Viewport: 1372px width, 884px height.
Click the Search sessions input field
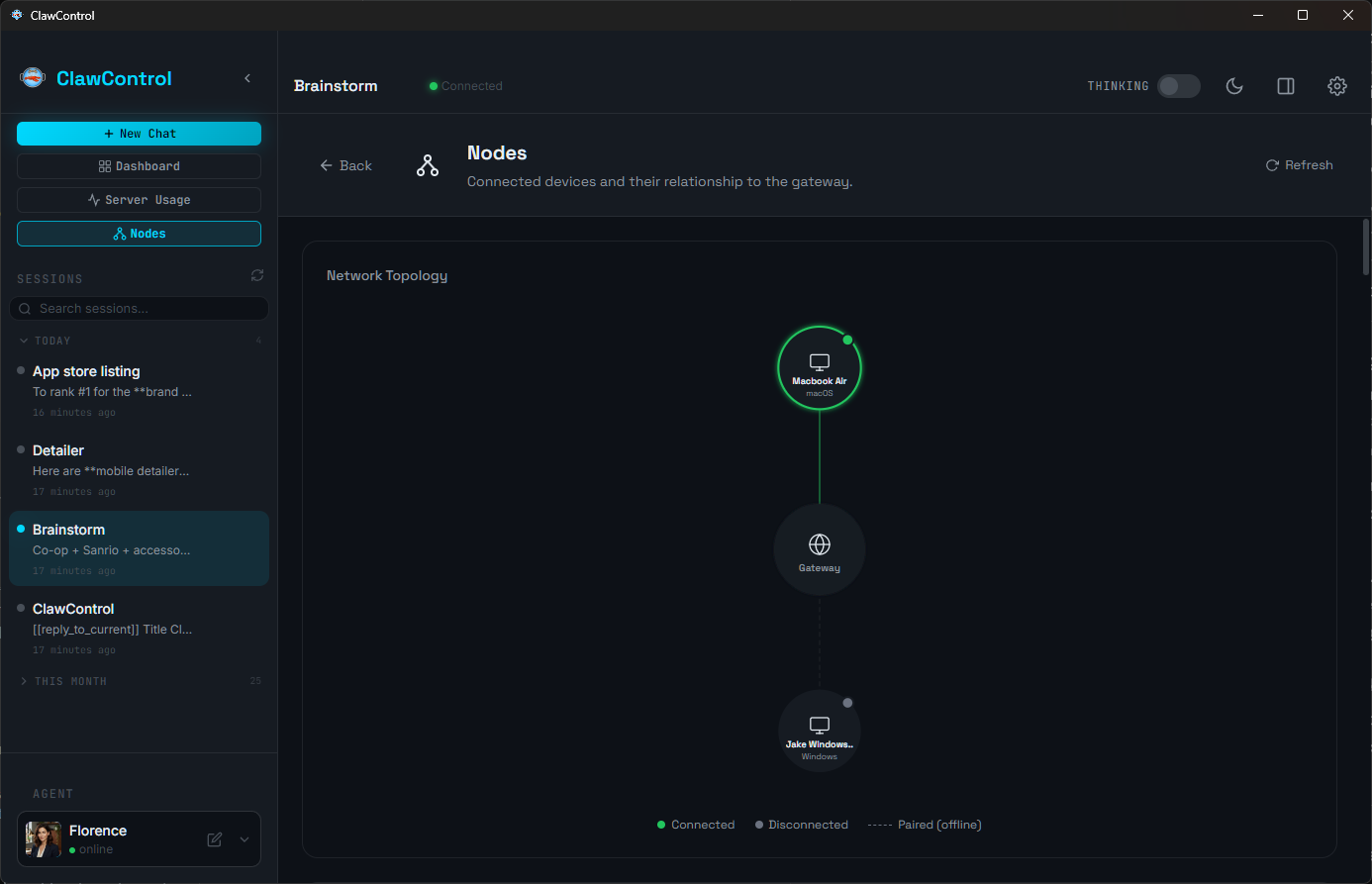point(139,308)
